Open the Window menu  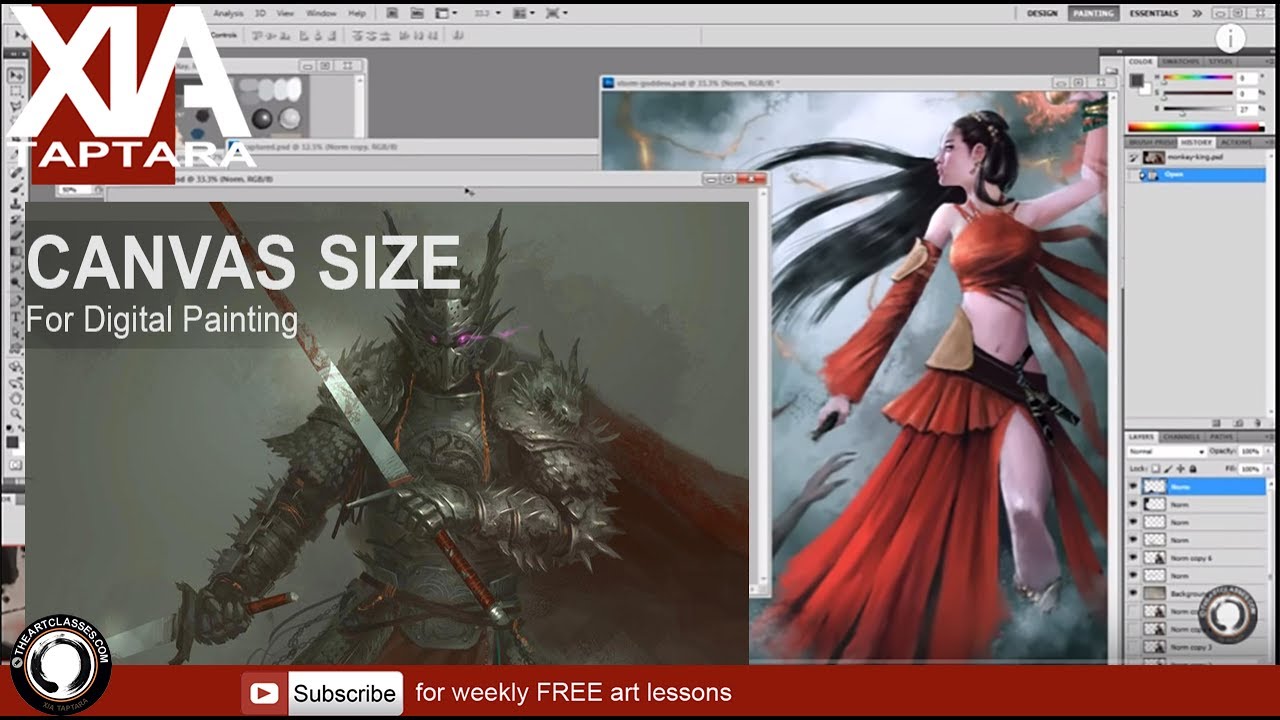[x=320, y=13]
